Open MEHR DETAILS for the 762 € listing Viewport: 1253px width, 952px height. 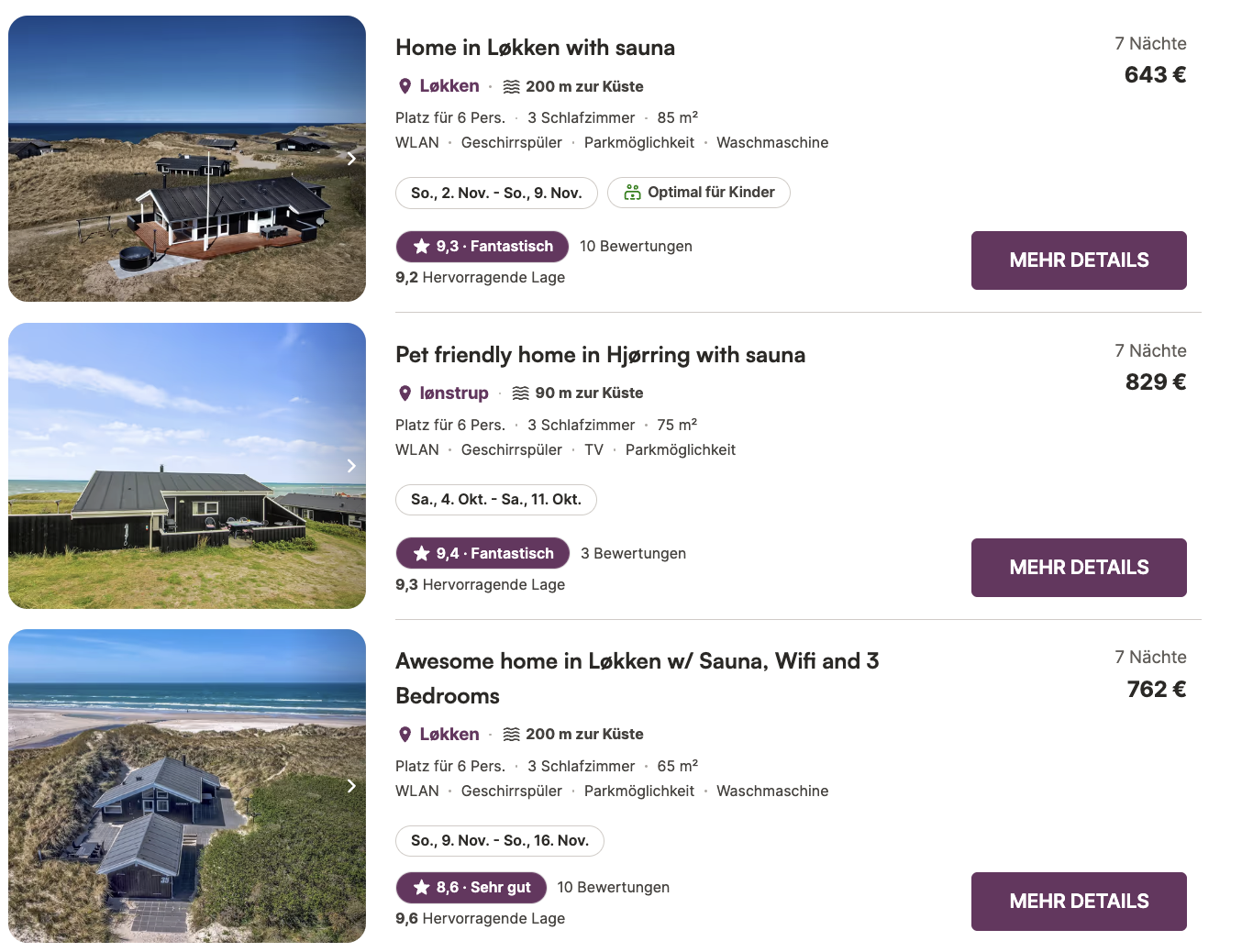pyautogui.click(x=1078, y=902)
